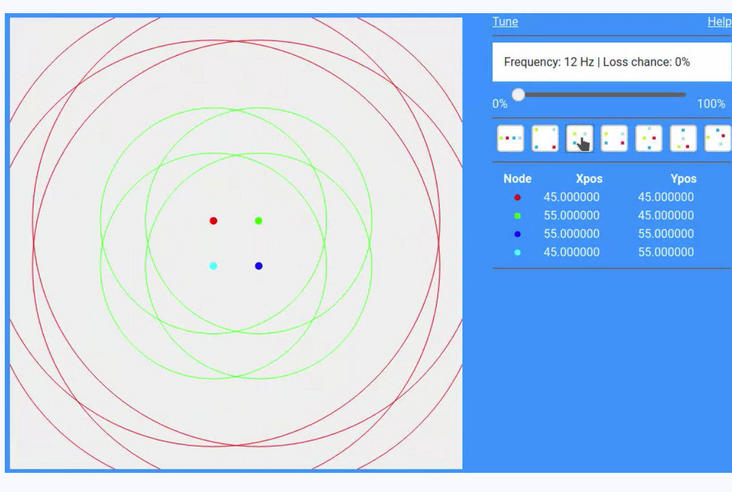Click the cyan node Xpos value 45.000000
The height and width of the screenshot is (492, 732).
pyautogui.click(x=571, y=252)
